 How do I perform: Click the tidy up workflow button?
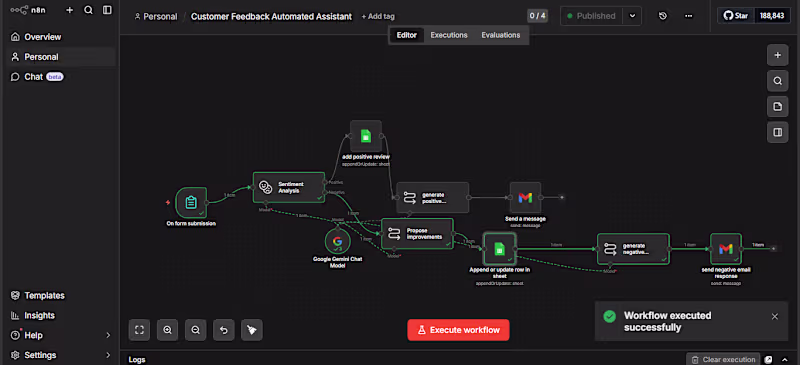click(252, 330)
